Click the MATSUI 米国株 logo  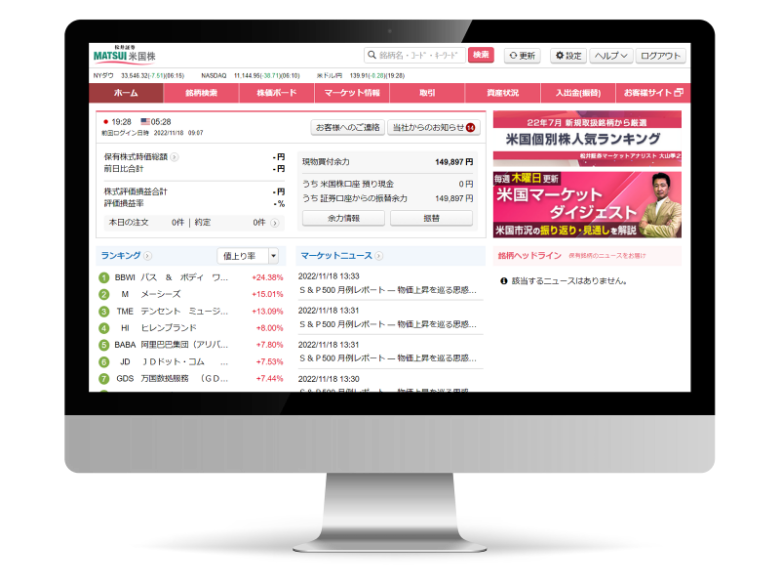coord(124,54)
